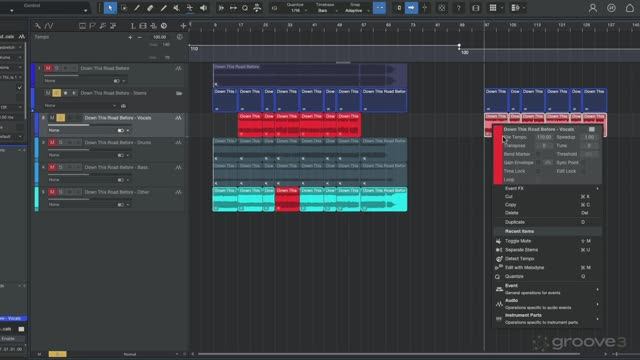
Task: Select the Eraser tool
Action: [150, 8]
